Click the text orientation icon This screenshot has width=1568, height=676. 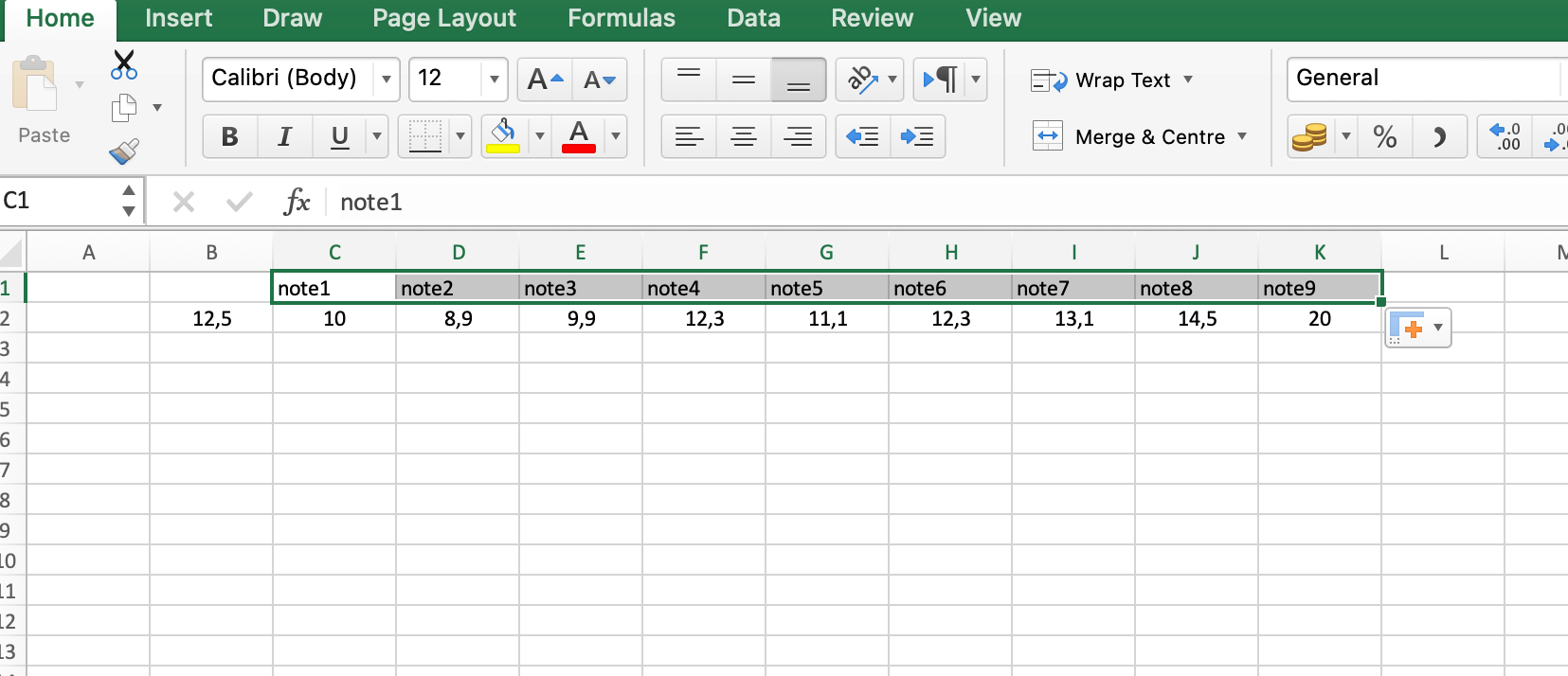pyautogui.click(x=862, y=80)
